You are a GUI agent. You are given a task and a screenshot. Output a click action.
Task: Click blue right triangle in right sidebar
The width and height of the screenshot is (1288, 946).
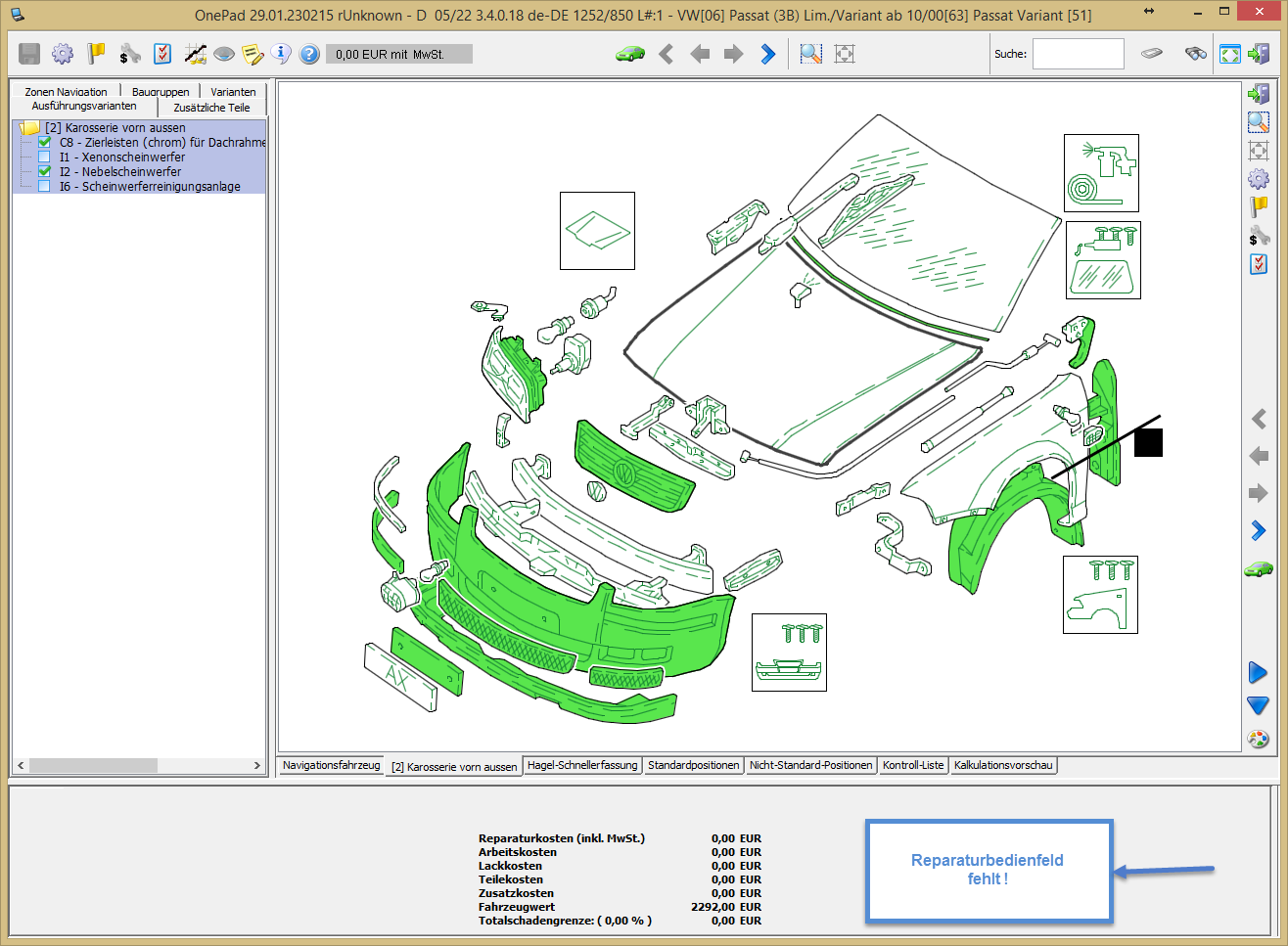[x=1259, y=673]
